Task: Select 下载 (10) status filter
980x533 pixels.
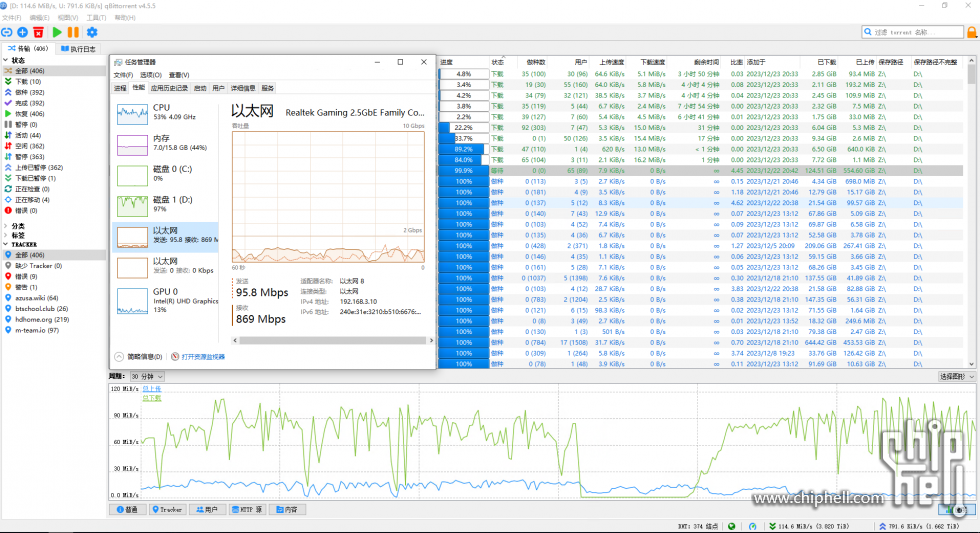Action: pos(28,82)
